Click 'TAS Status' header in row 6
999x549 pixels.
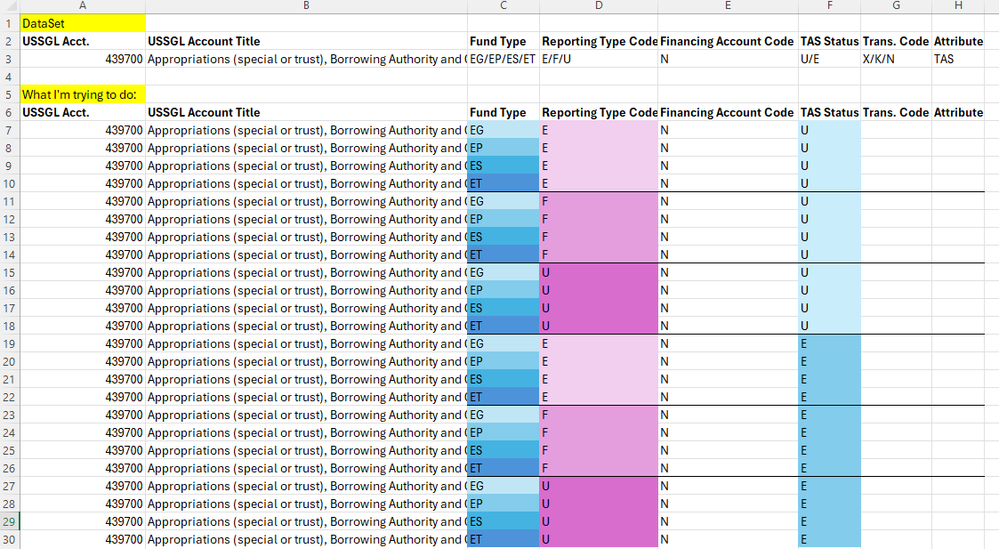coord(830,113)
